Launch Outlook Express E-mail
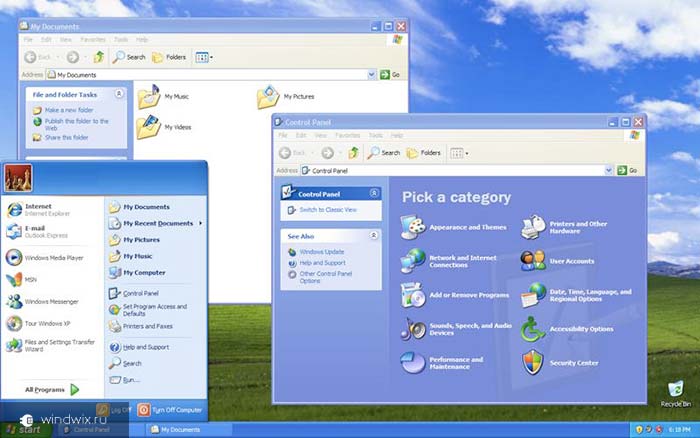 pyautogui.click(x=38, y=231)
